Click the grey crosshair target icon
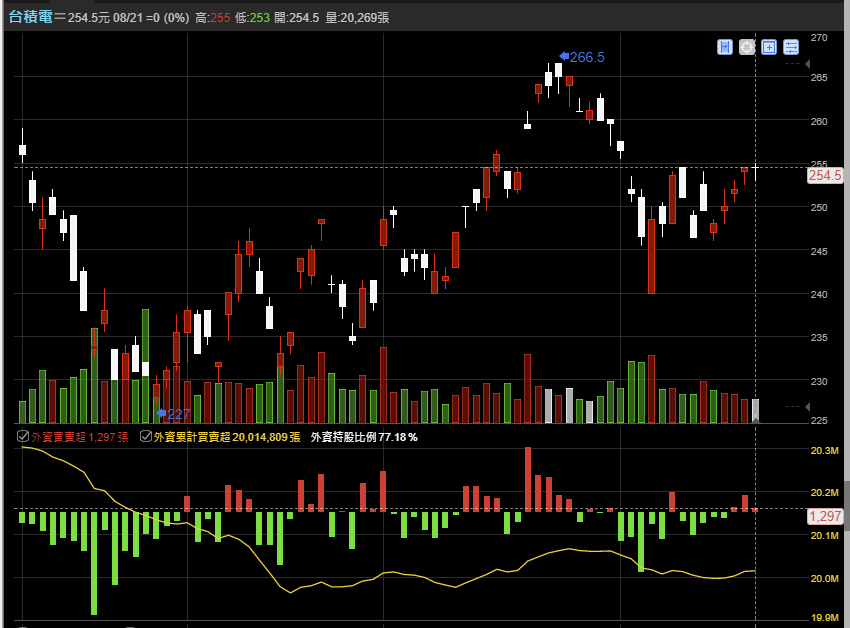 (747, 47)
